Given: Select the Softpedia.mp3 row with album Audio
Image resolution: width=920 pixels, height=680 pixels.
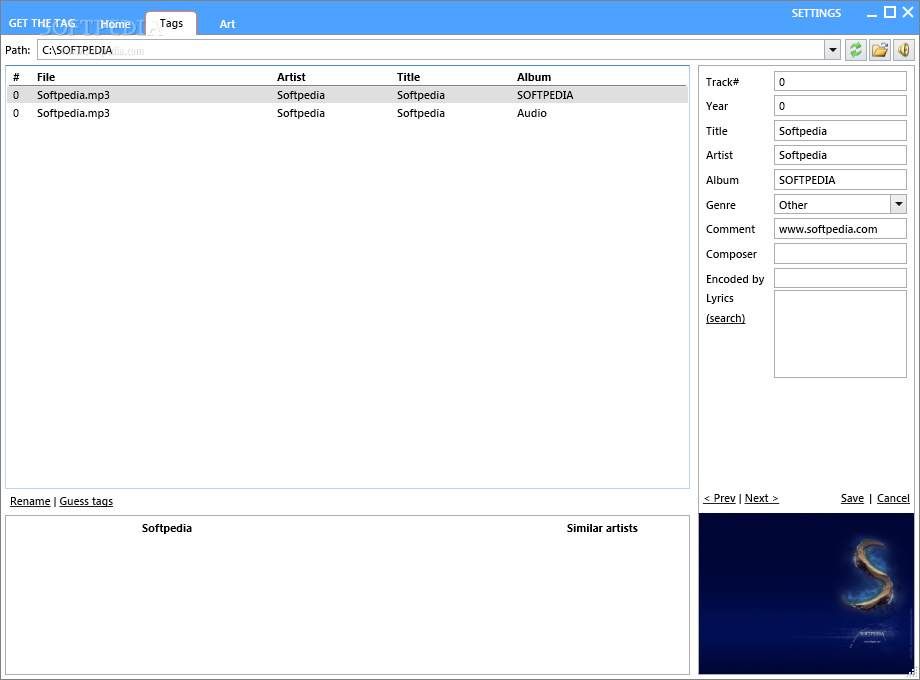Looking at the screenshot, I should tap(347, 113).
